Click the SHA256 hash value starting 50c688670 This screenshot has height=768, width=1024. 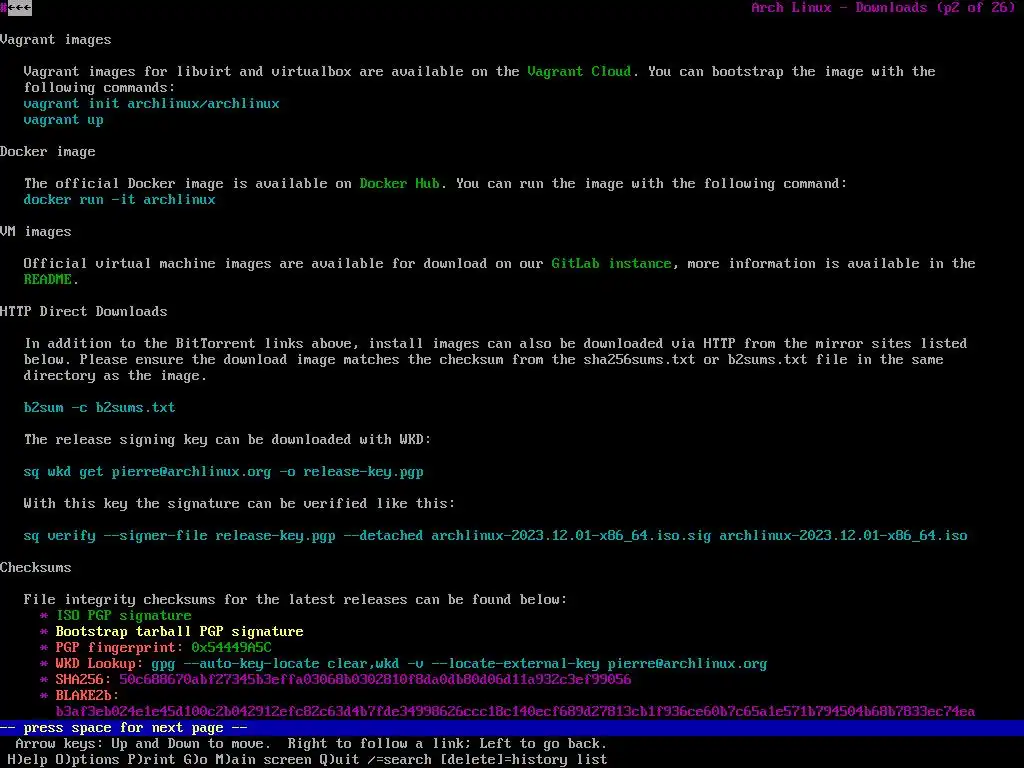376,679
